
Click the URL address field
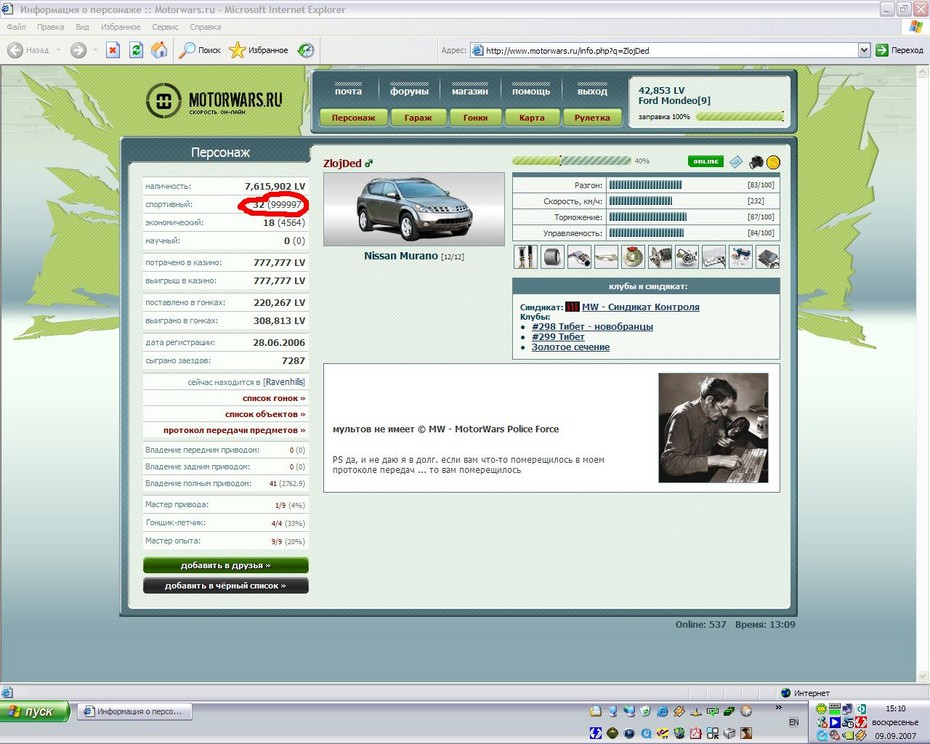pos(670,50)
